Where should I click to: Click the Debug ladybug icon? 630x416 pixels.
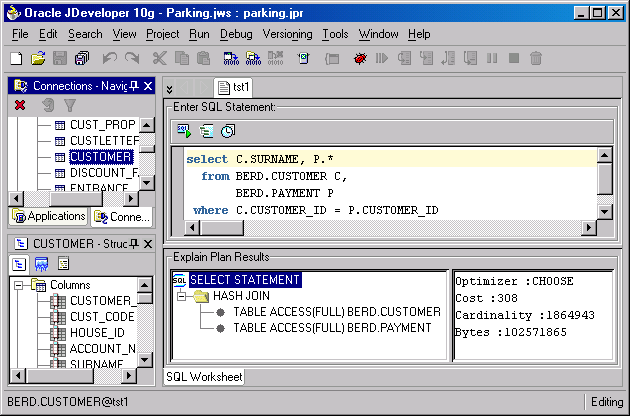coord(360,59)
